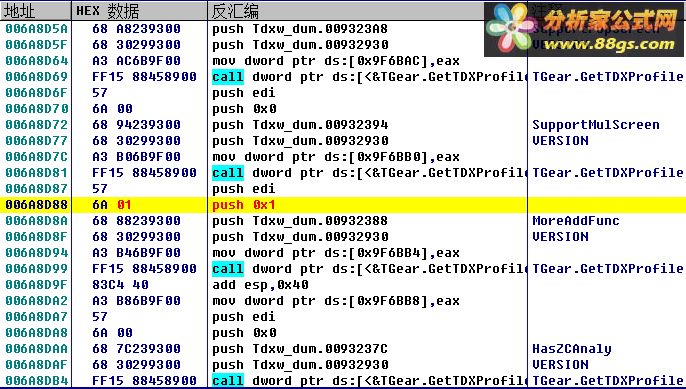Click push 0x0 instruction at 006A8D70
The image size is (686, 389).
pyautogui.click(x=244, y=109)
